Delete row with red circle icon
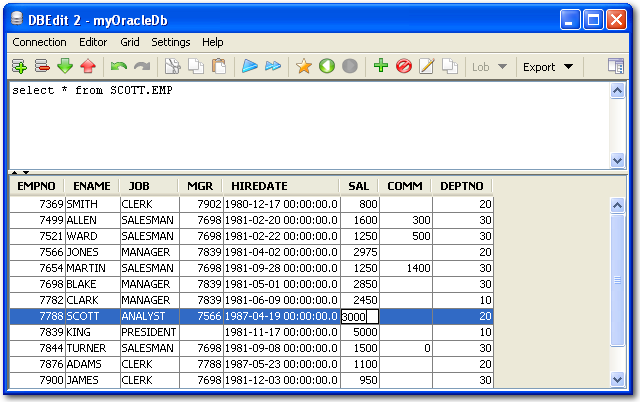This screenshot has height=402, width=640. click(403, 67)
